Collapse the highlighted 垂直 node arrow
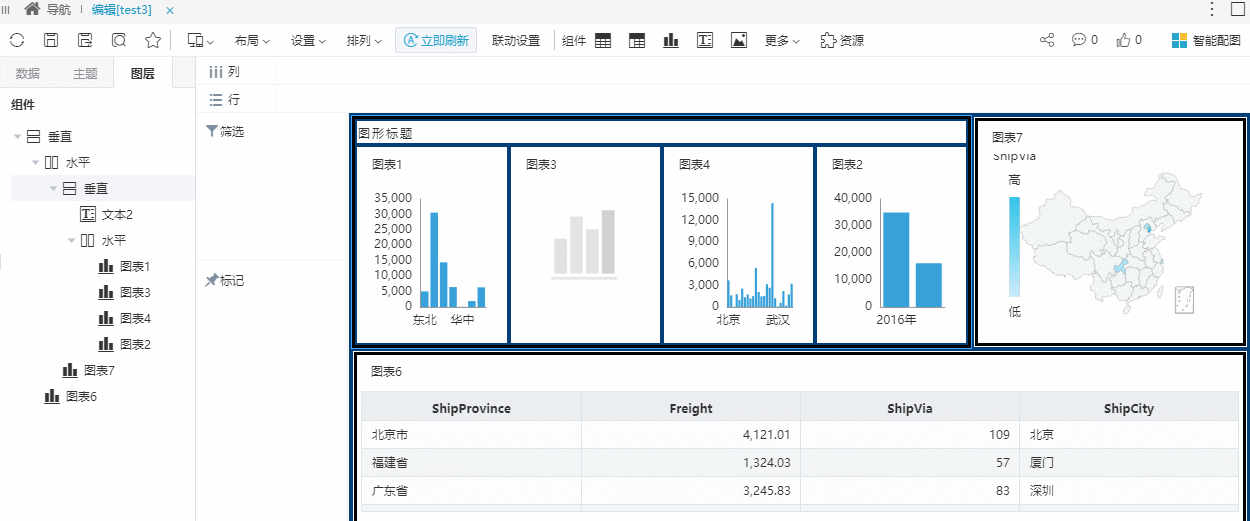Screen dimensions: 1250x521 click(x=53, y=189)
